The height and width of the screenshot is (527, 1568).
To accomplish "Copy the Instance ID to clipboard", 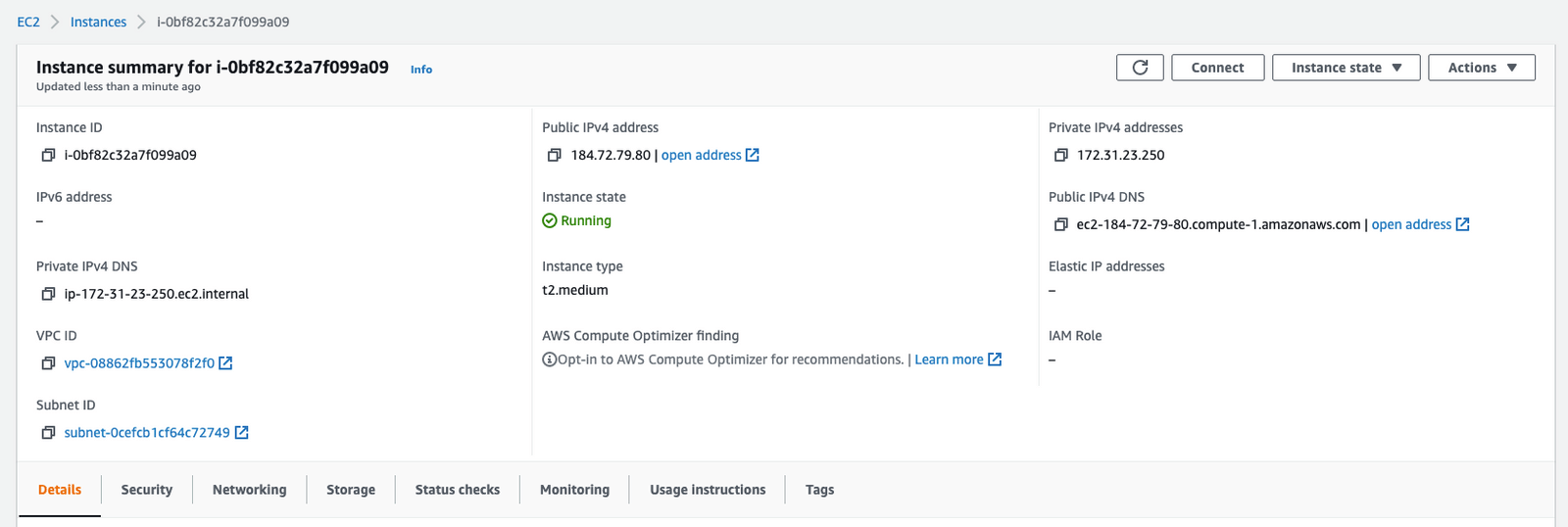I will (48, 155).
